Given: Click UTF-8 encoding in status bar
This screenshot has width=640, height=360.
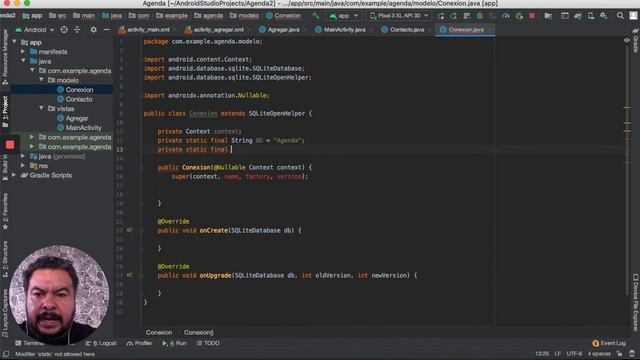Looking at the screenshot, I should 574,354.
